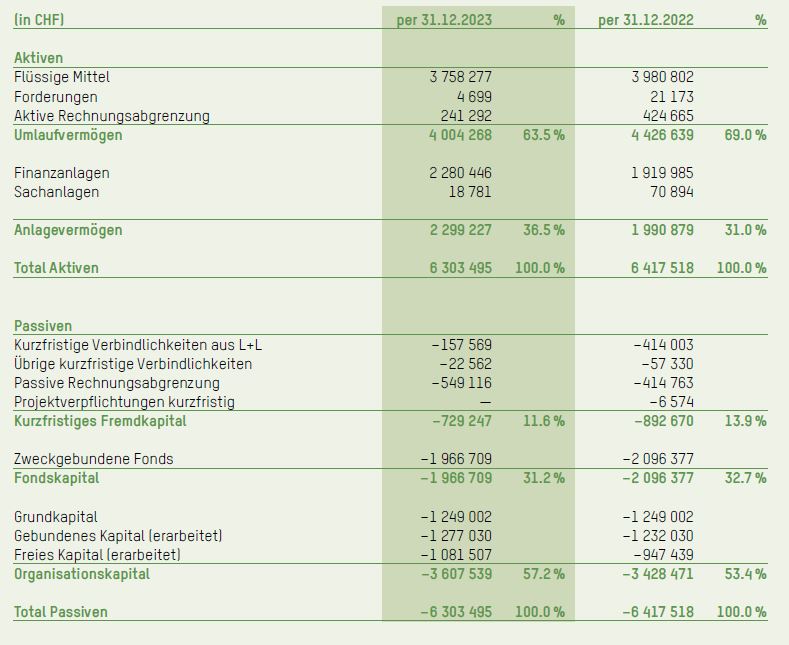Click the 2022 Sachanlagen value 70 894
This screenshot has height=645, width=789.
click(671, 192)
